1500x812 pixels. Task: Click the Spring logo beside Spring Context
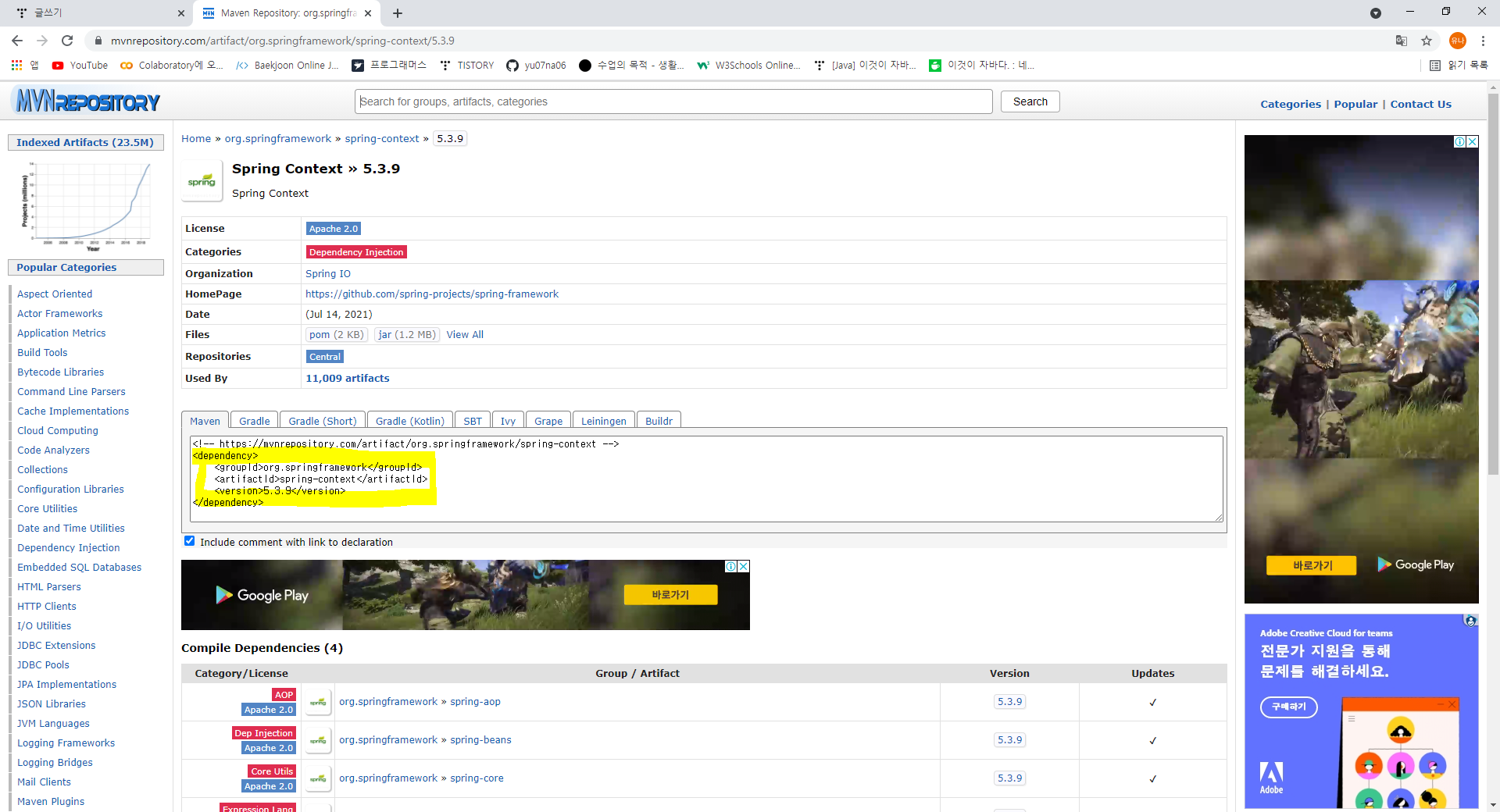coord(202,180)
